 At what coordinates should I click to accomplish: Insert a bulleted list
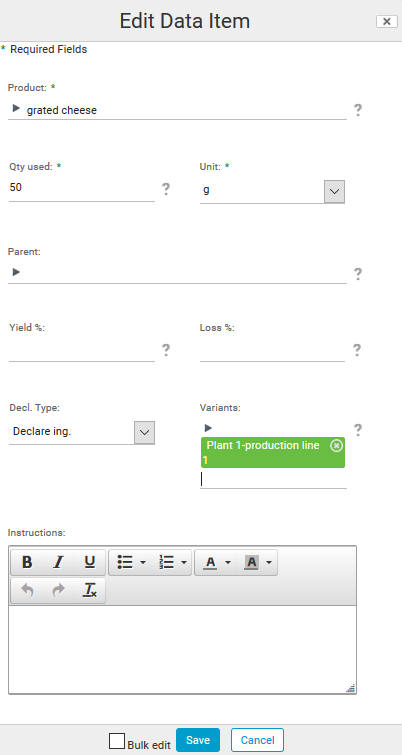pyautogui.click(x=130, y=562)
